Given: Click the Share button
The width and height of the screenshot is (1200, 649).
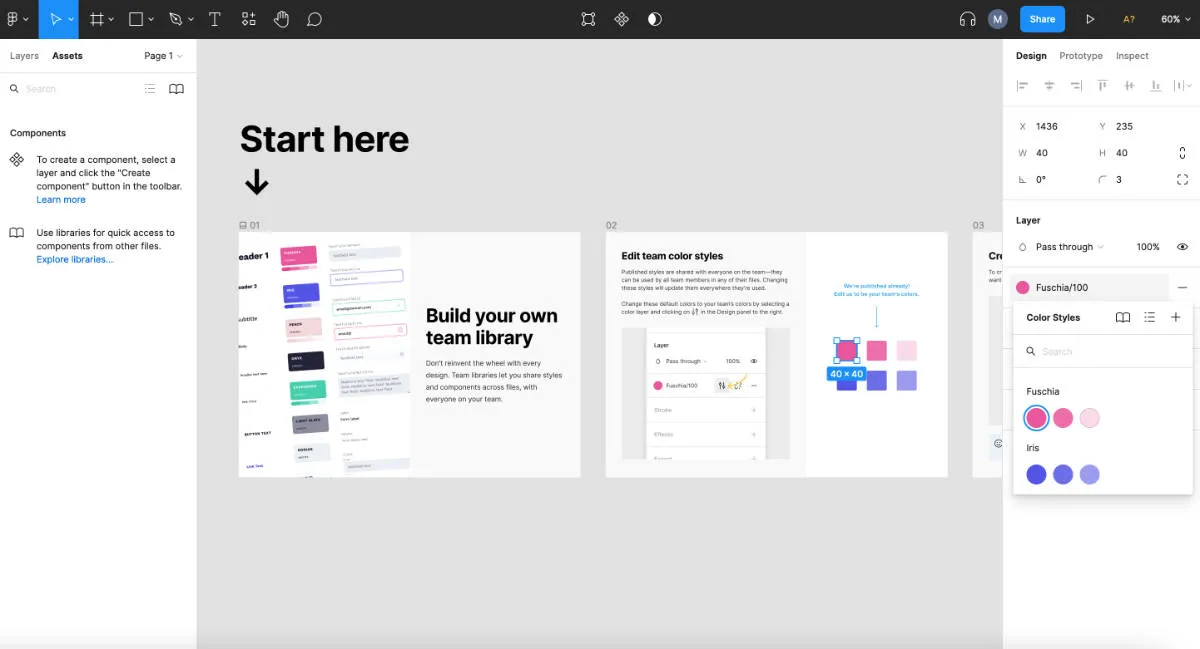Looking at the screenshot, I should tap(1042, 19).
